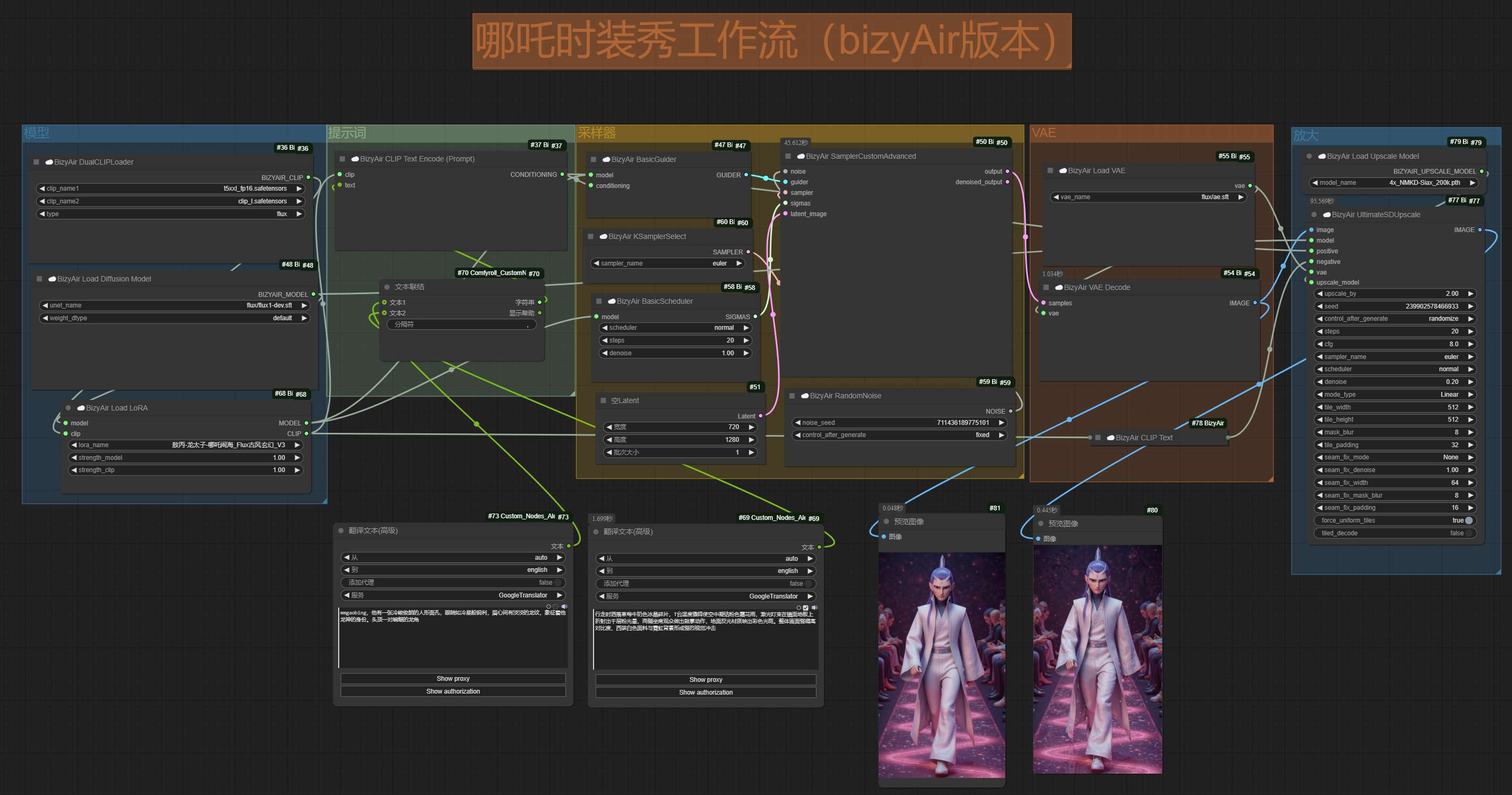Click the cloud icon on BizyAir Load LoRA title

[x=81, y=408]
